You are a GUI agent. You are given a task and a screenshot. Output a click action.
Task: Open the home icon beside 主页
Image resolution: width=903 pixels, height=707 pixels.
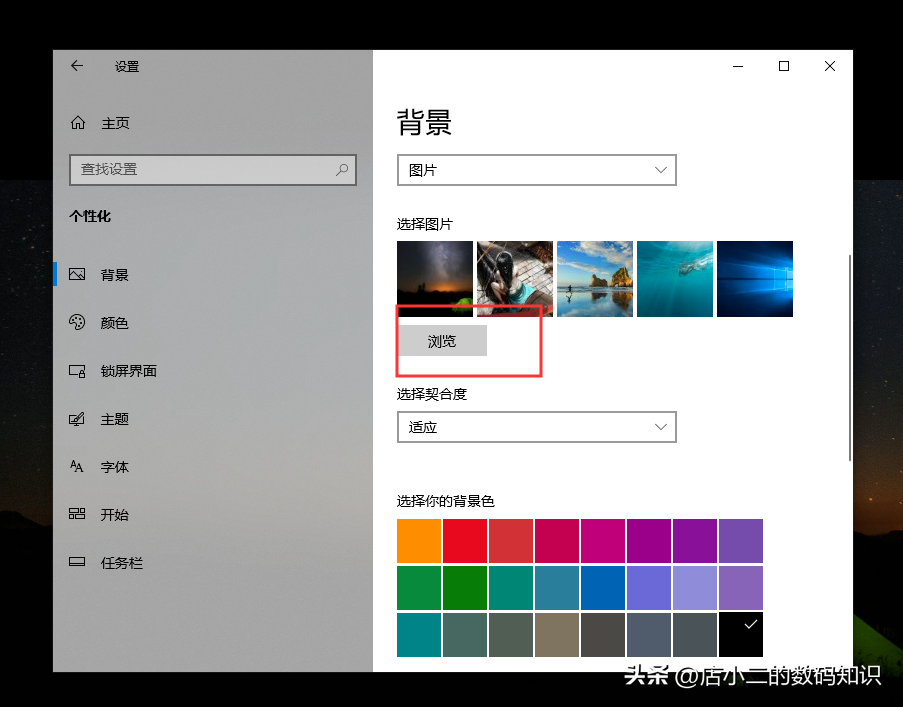(78, 123)
